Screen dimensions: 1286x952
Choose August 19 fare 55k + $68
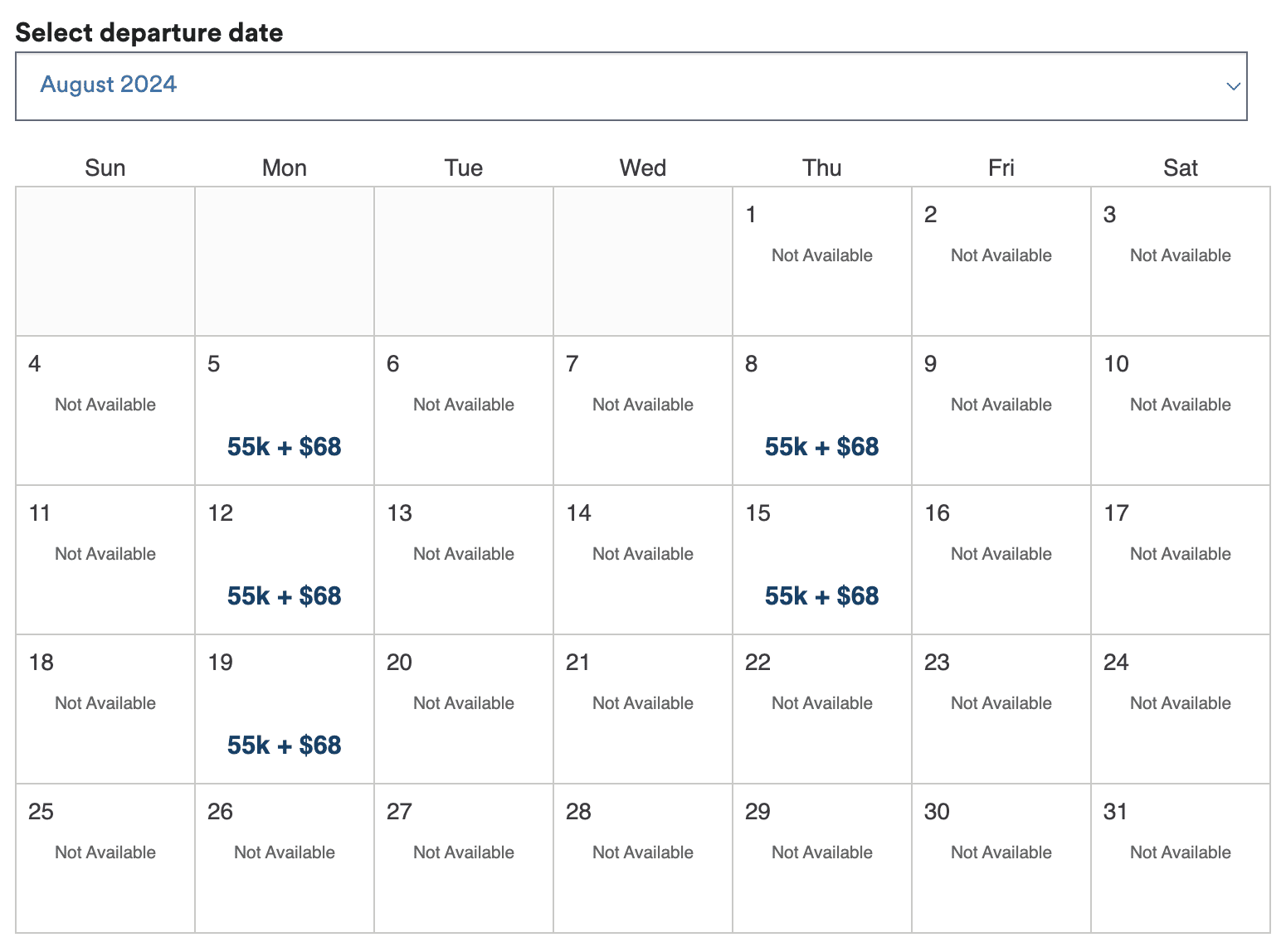(x=284, y=746)
